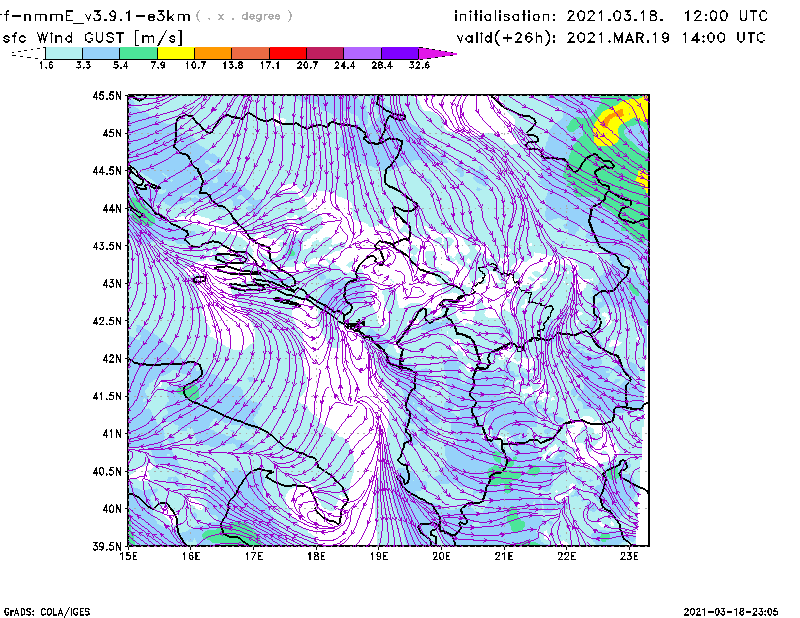Click the '42N' latitude label

(112, 359)
